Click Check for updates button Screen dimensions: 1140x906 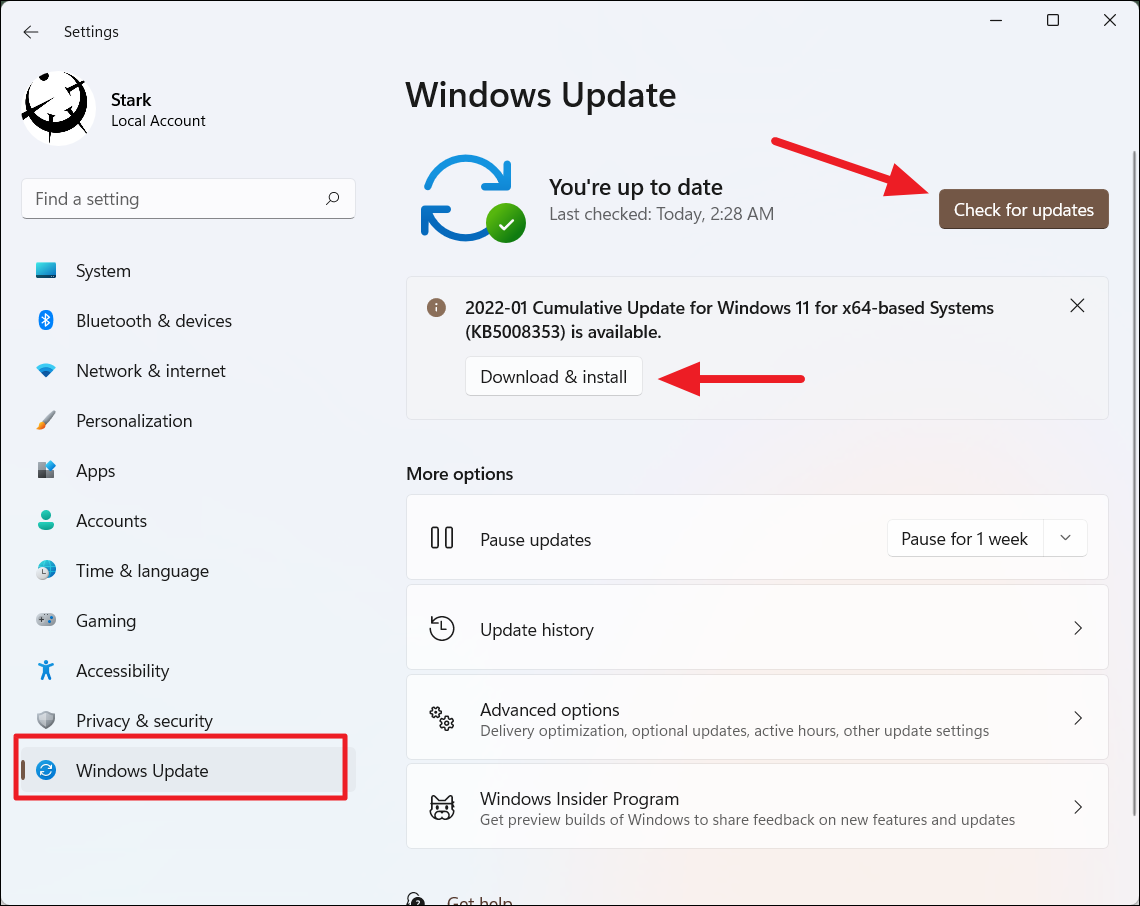tap(1024, 209)
